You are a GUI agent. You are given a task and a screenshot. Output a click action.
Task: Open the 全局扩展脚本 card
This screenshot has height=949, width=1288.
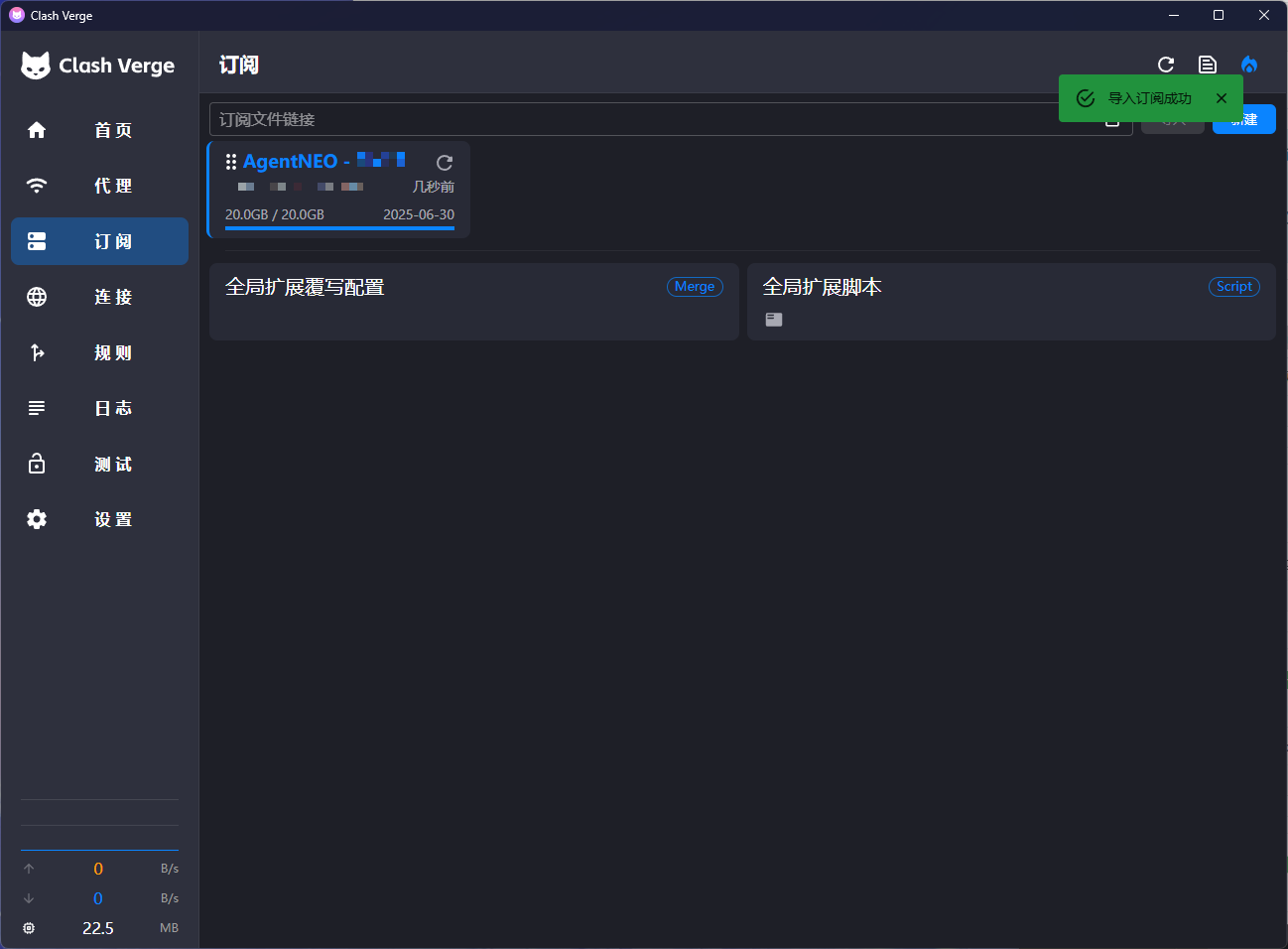(1011, 302)
